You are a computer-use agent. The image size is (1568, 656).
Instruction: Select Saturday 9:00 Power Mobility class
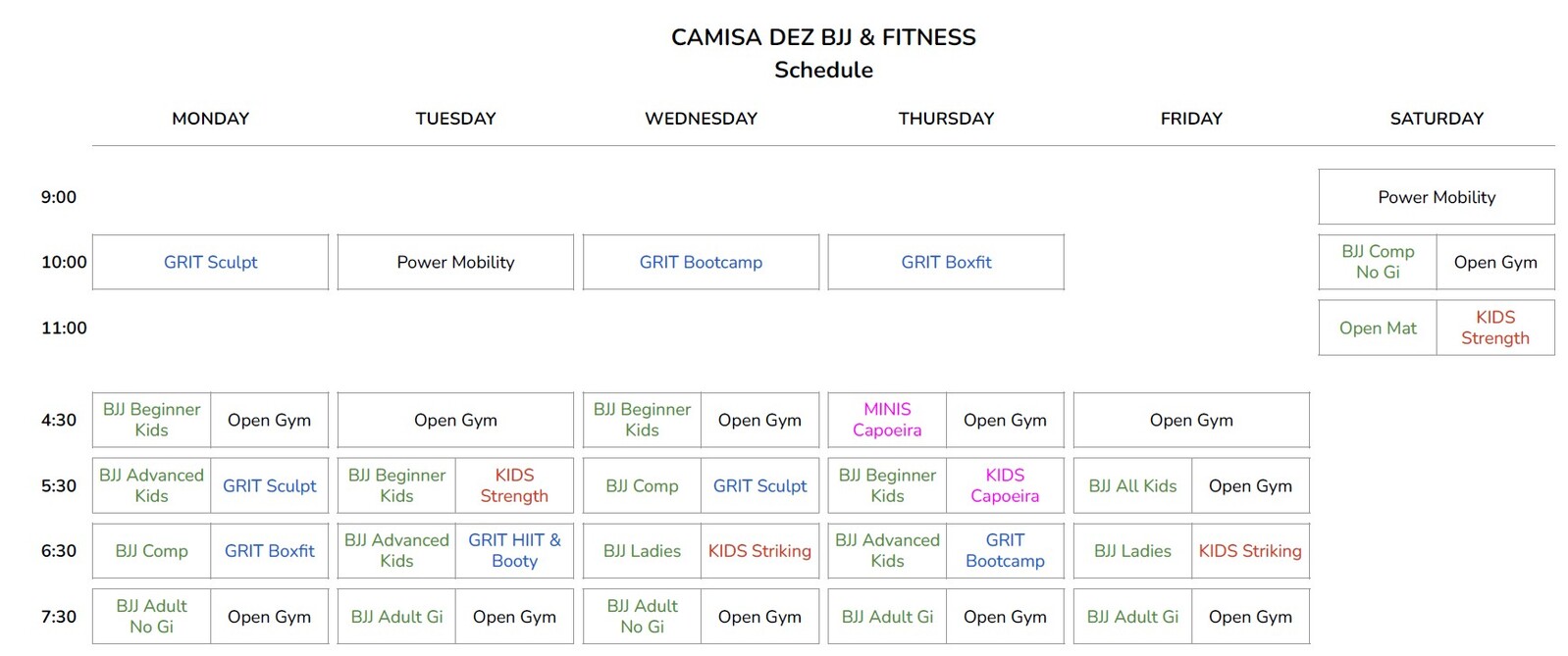click(1437, 197)
